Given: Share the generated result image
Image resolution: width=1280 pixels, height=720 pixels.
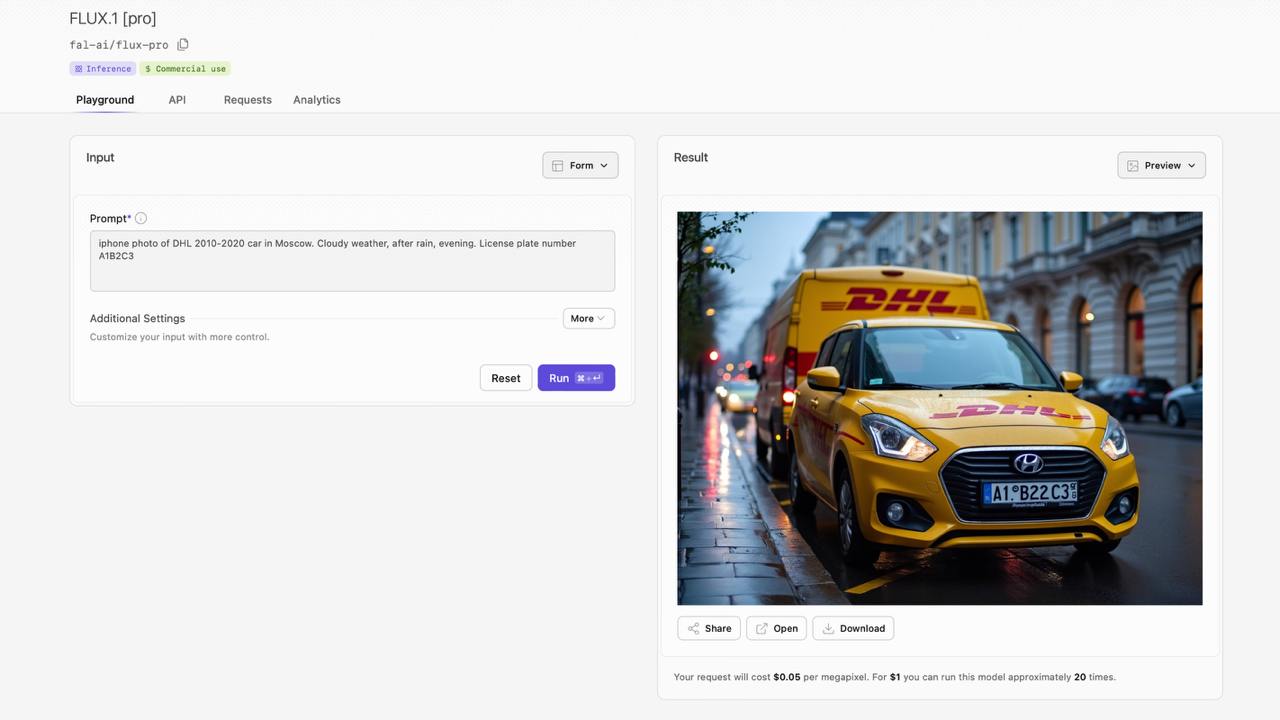Looking at the screenshot, I should pyautogui.click(x=709, y=628).
